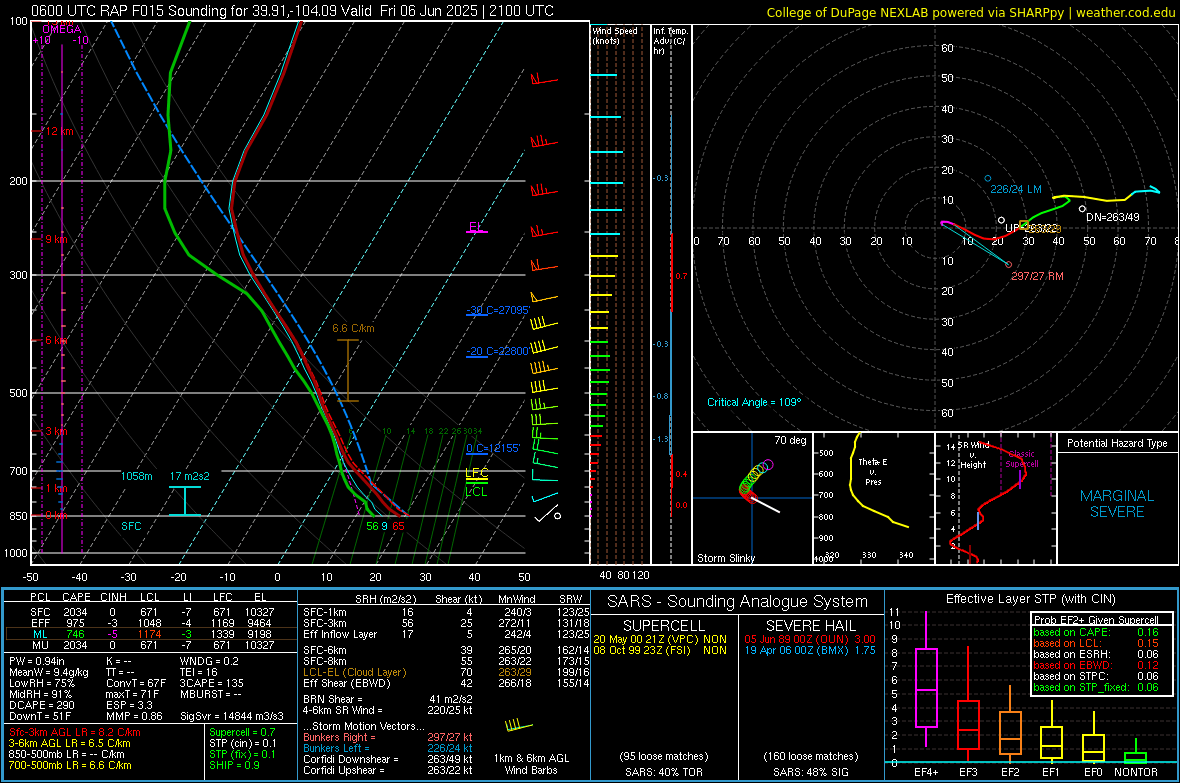Click the 'Storm Slinky' panel label
The width and height of the screenshot is (1180, 783).
(725, 558)
